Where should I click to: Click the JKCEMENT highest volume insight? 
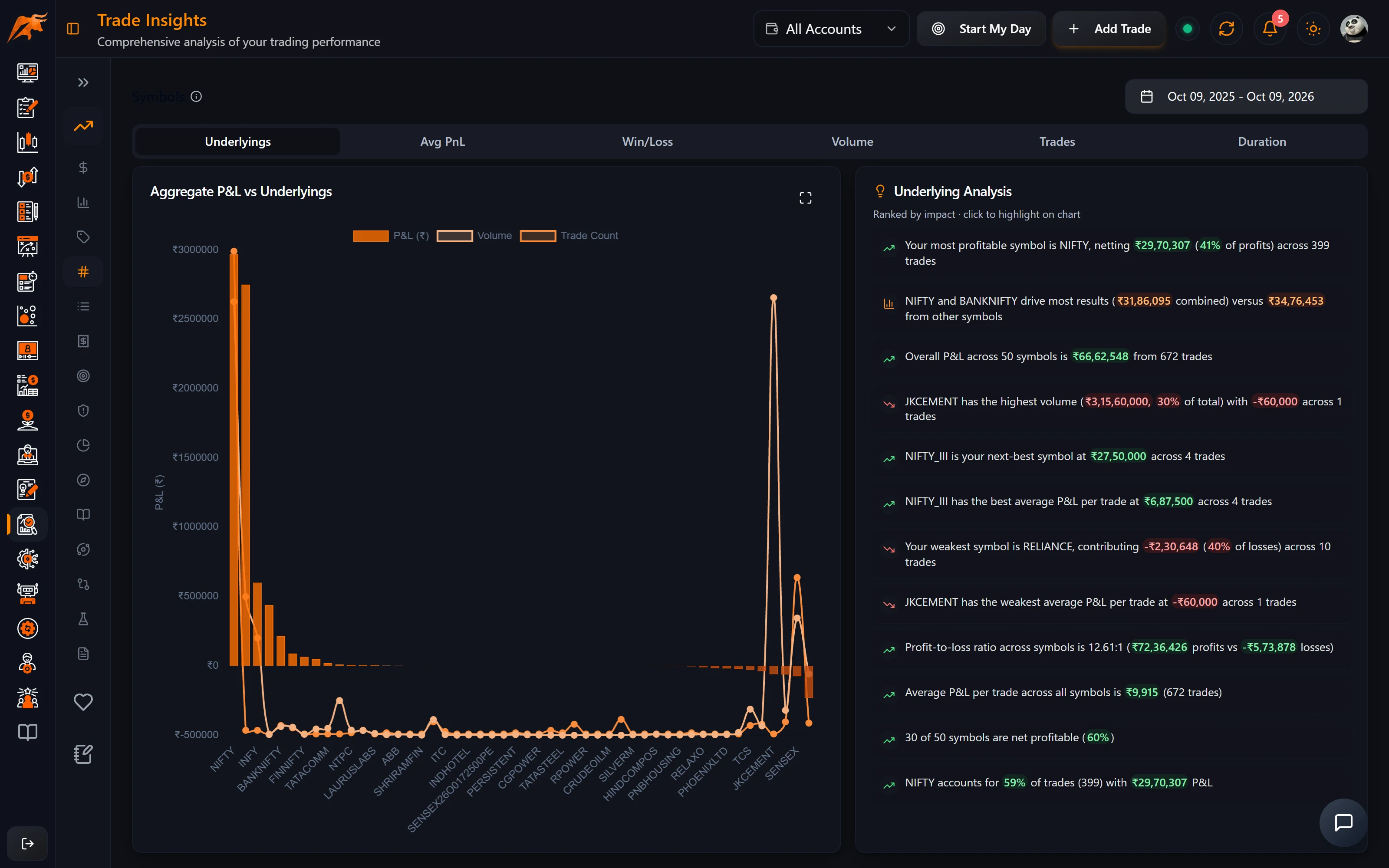[x=1111, y=409]
